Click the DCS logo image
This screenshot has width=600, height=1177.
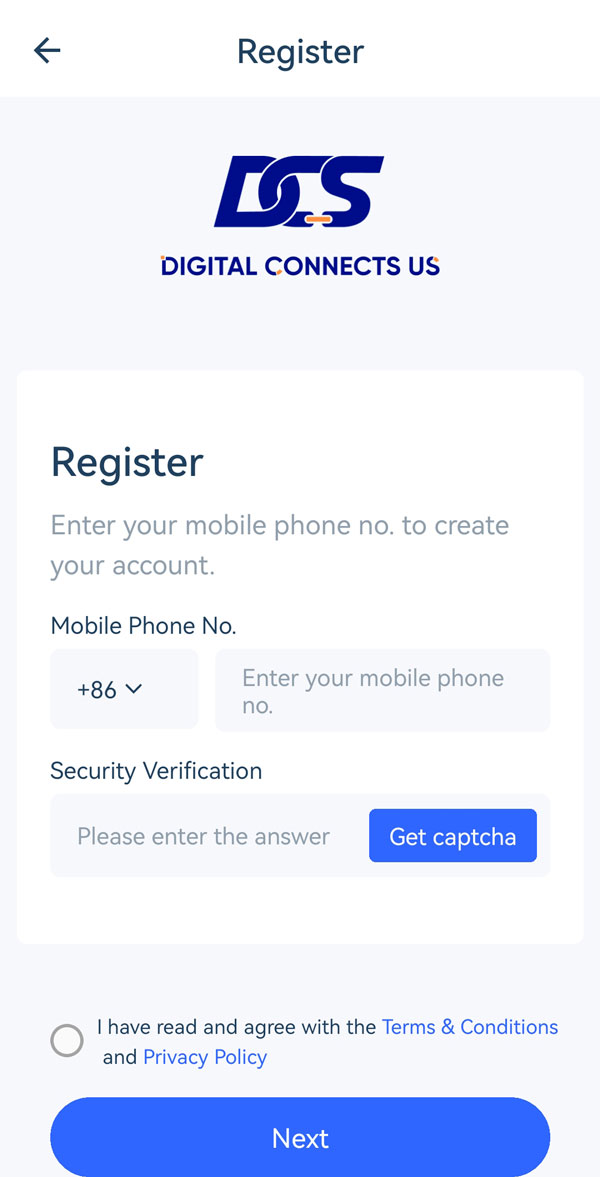click(299, 191)
